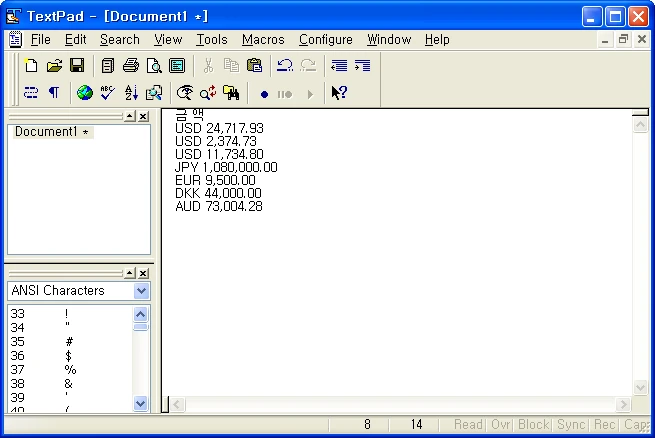655x438 pixels.
Task: Undo last action with Undo arrow
Action: point(285,66)
